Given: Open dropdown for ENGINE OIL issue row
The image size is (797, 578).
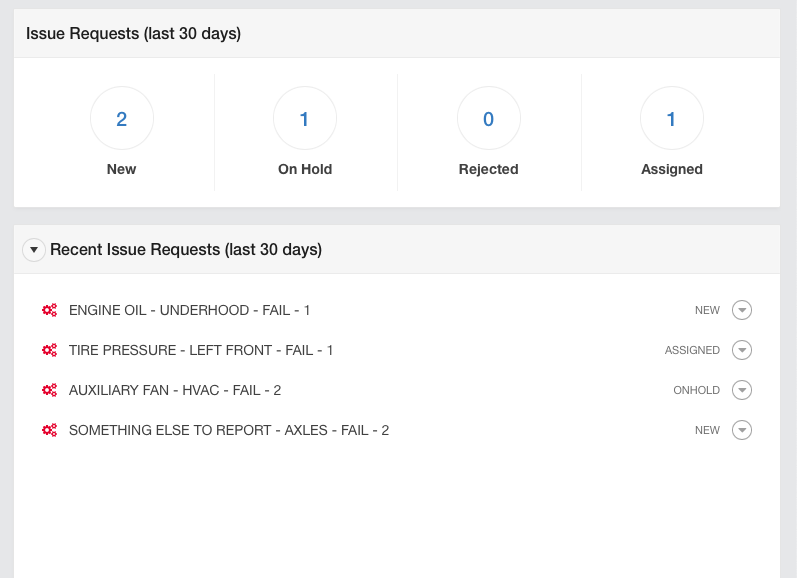Looking at the screenshot, I should pyautogui.click(x=742, y=310).
